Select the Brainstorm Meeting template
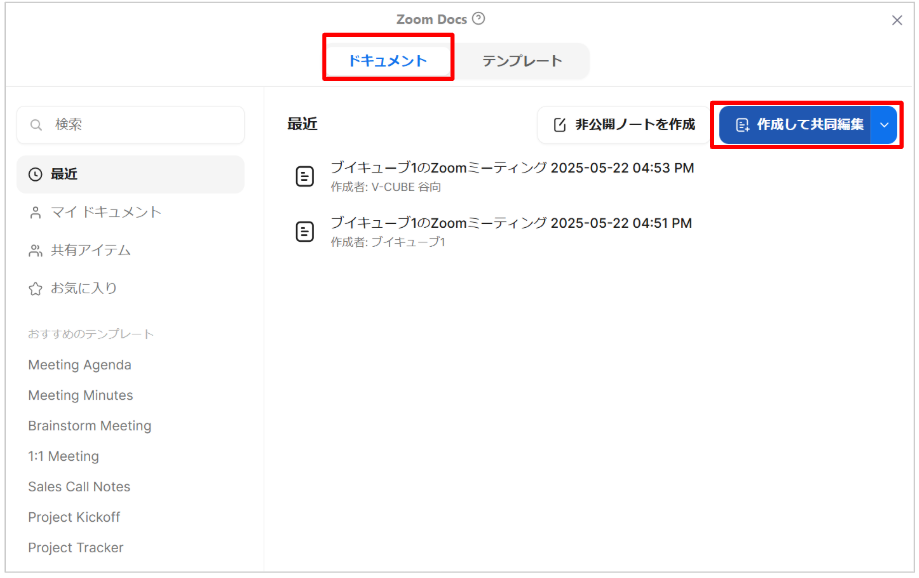919x578 pixels. point(90,426)
